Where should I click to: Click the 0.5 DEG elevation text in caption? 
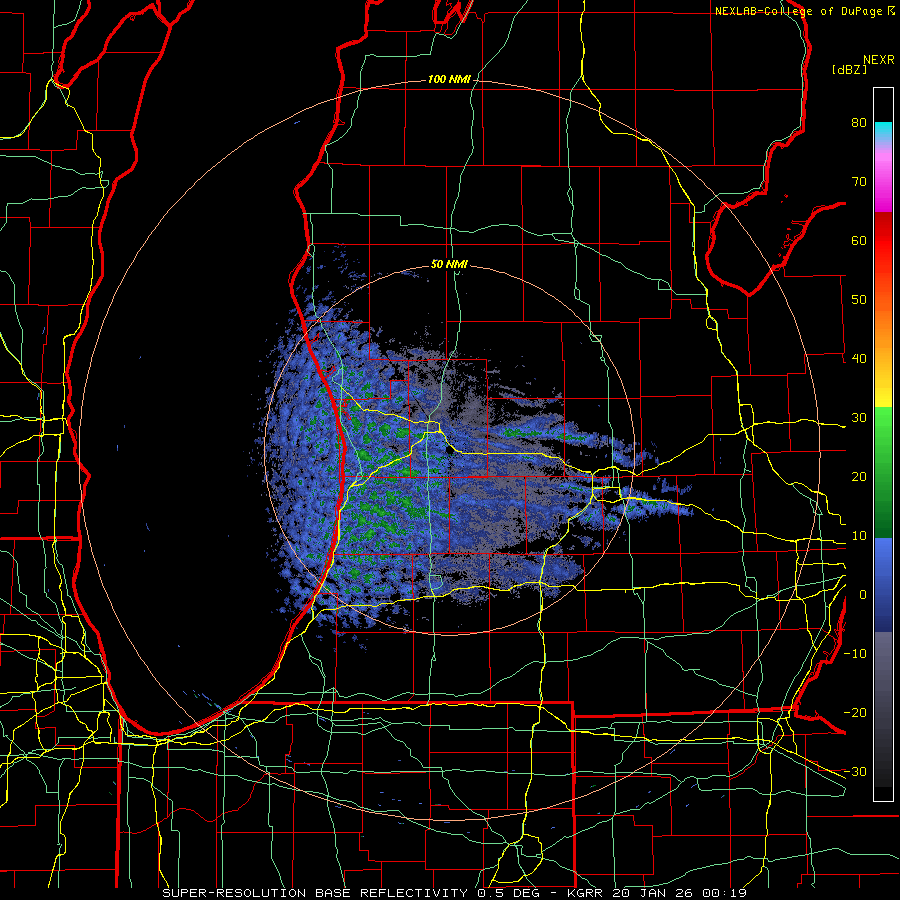click(511, 893)
